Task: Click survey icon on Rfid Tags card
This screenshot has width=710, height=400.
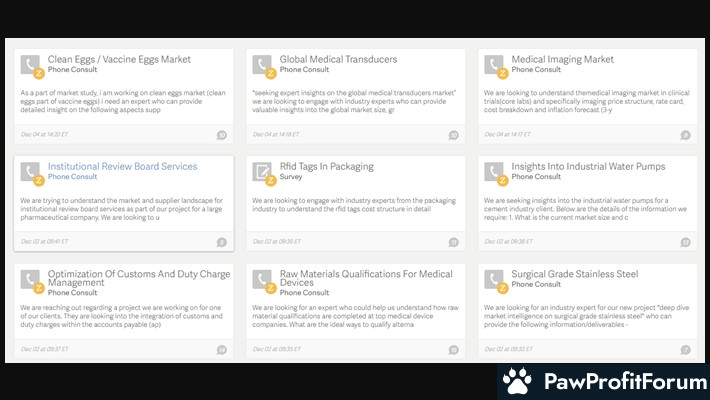Action: coord(262,172)
